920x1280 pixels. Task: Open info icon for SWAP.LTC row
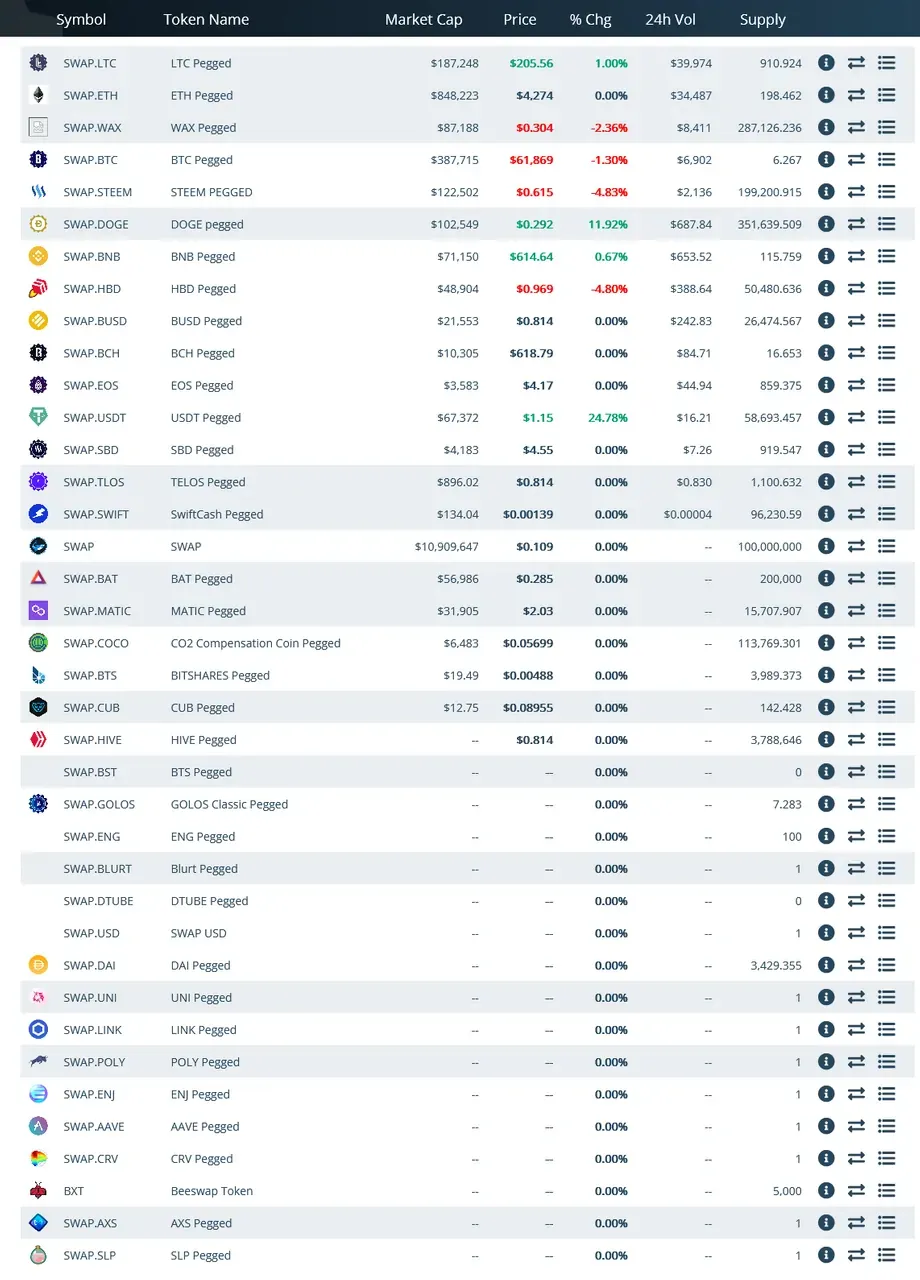click(826, 63)
